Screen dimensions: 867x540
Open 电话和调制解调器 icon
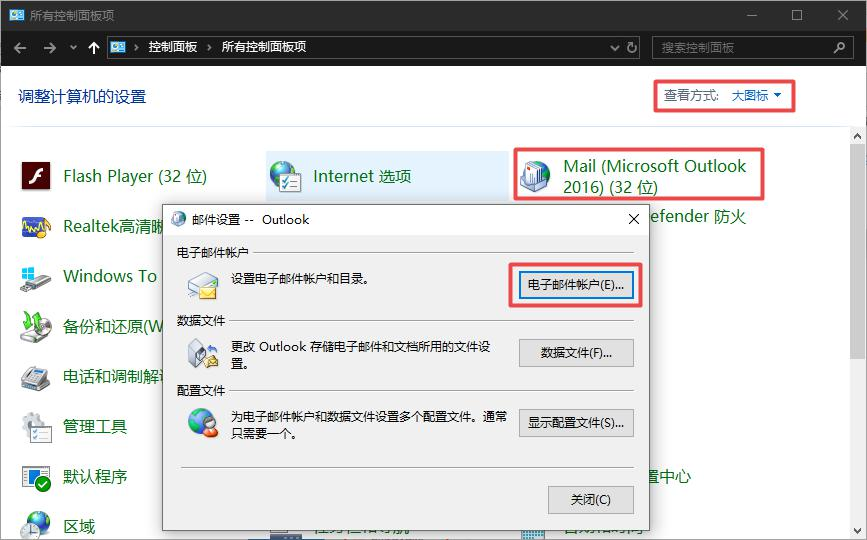[37, 377]
